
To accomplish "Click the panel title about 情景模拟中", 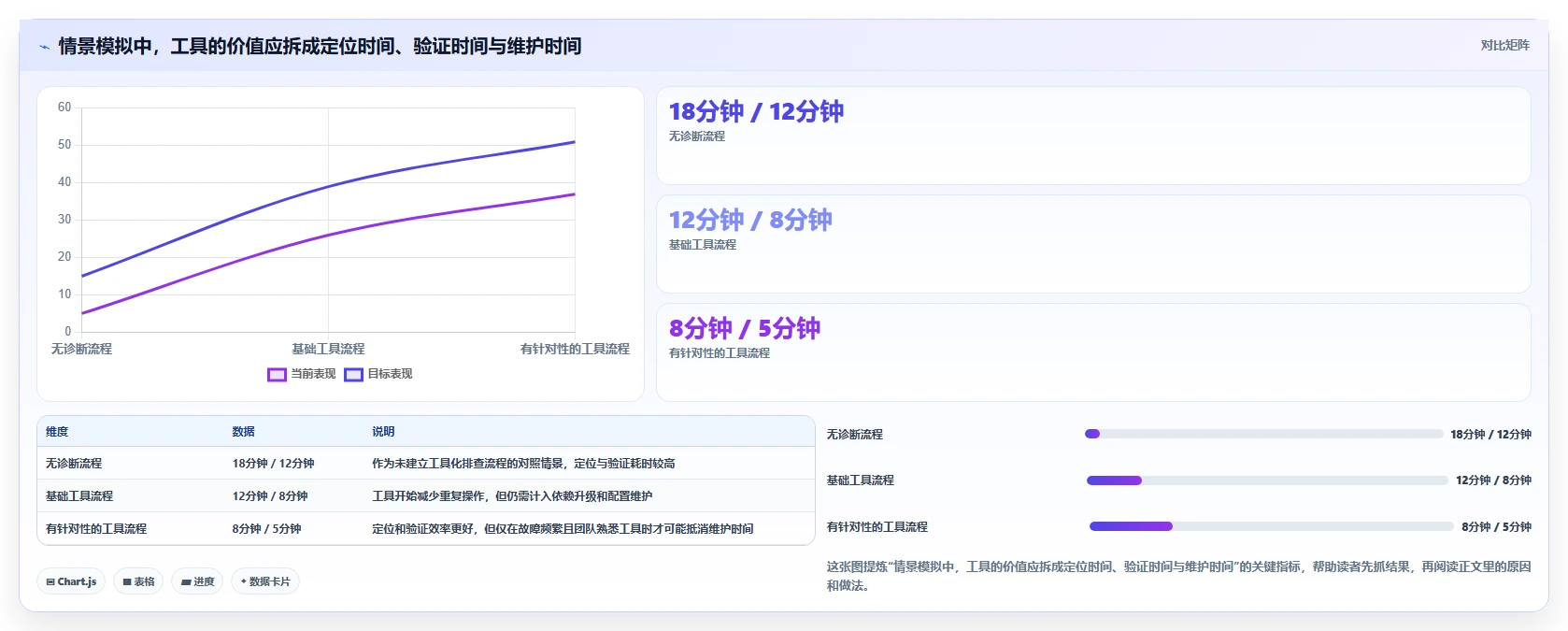I will [x=320, y=46].
